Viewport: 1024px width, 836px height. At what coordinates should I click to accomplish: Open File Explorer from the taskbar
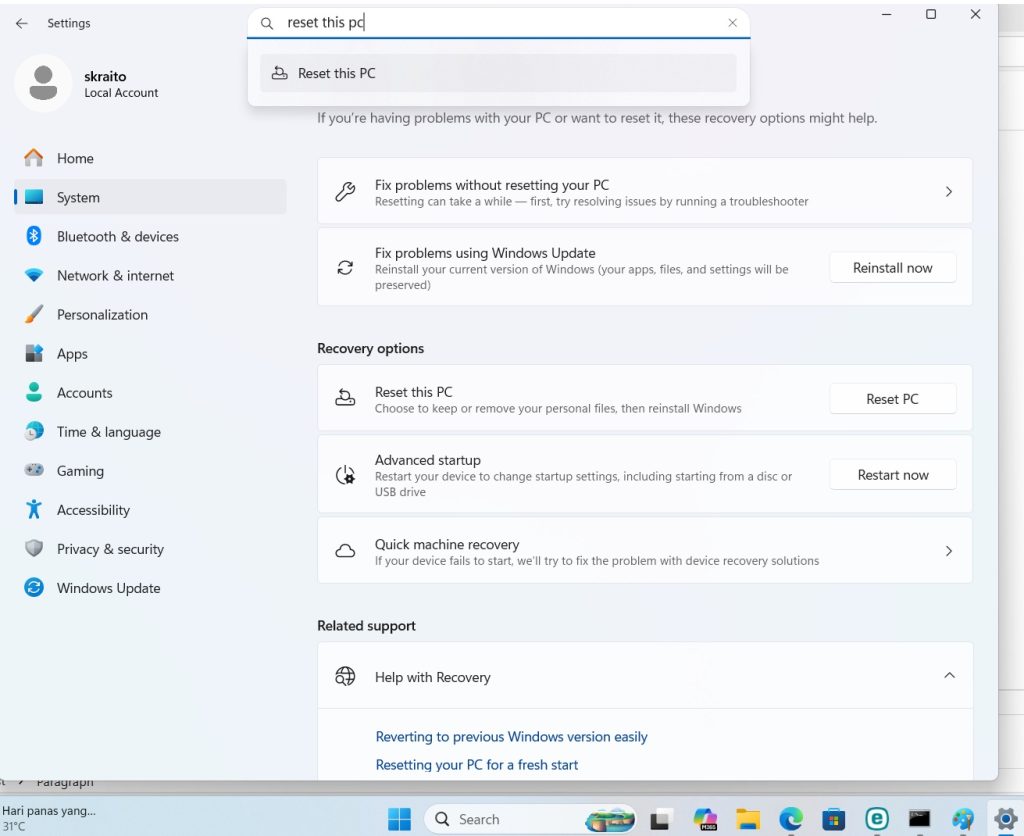tap(748, 819)
